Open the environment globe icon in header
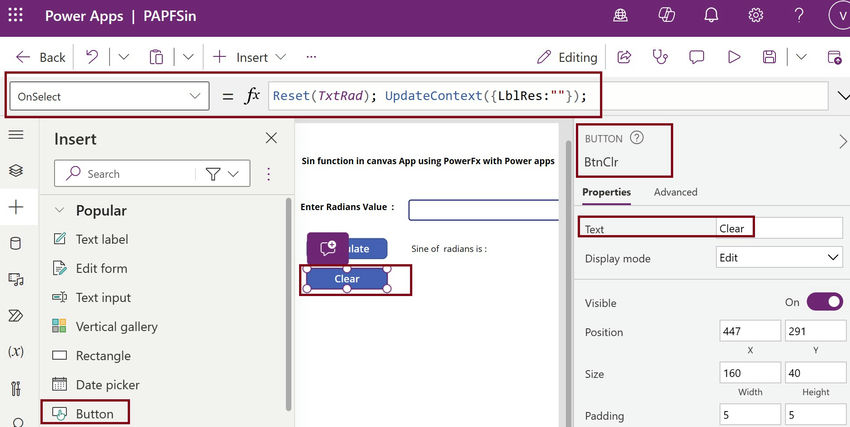 621,15
